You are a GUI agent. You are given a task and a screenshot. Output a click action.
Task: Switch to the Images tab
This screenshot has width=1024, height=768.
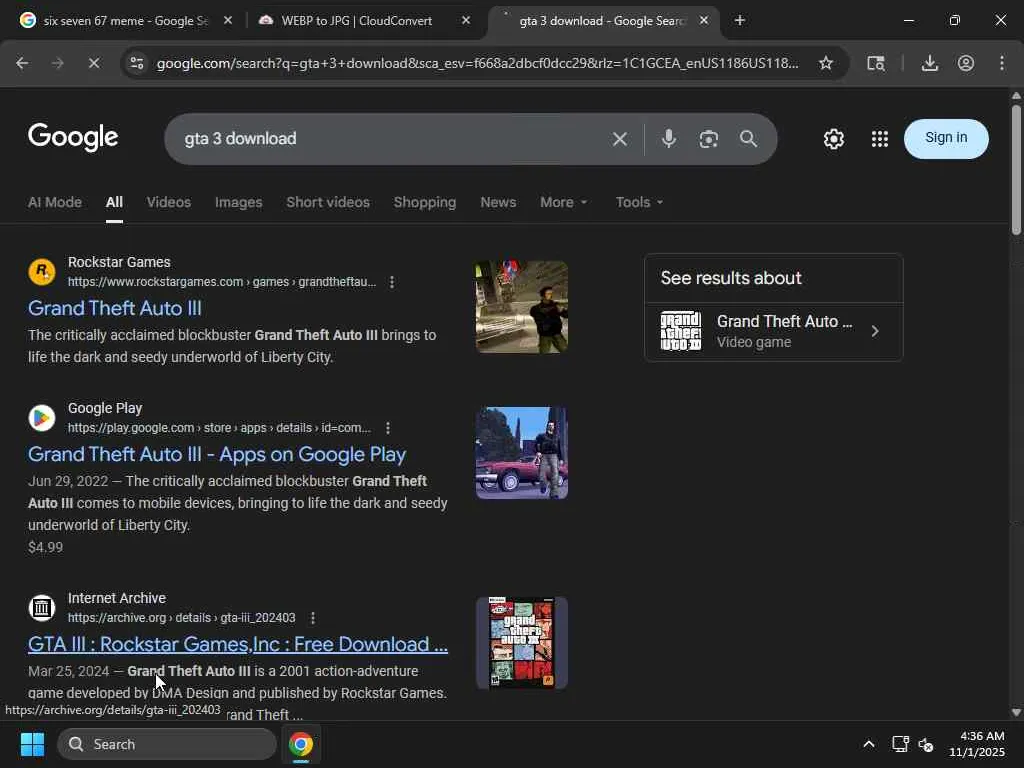238,202
